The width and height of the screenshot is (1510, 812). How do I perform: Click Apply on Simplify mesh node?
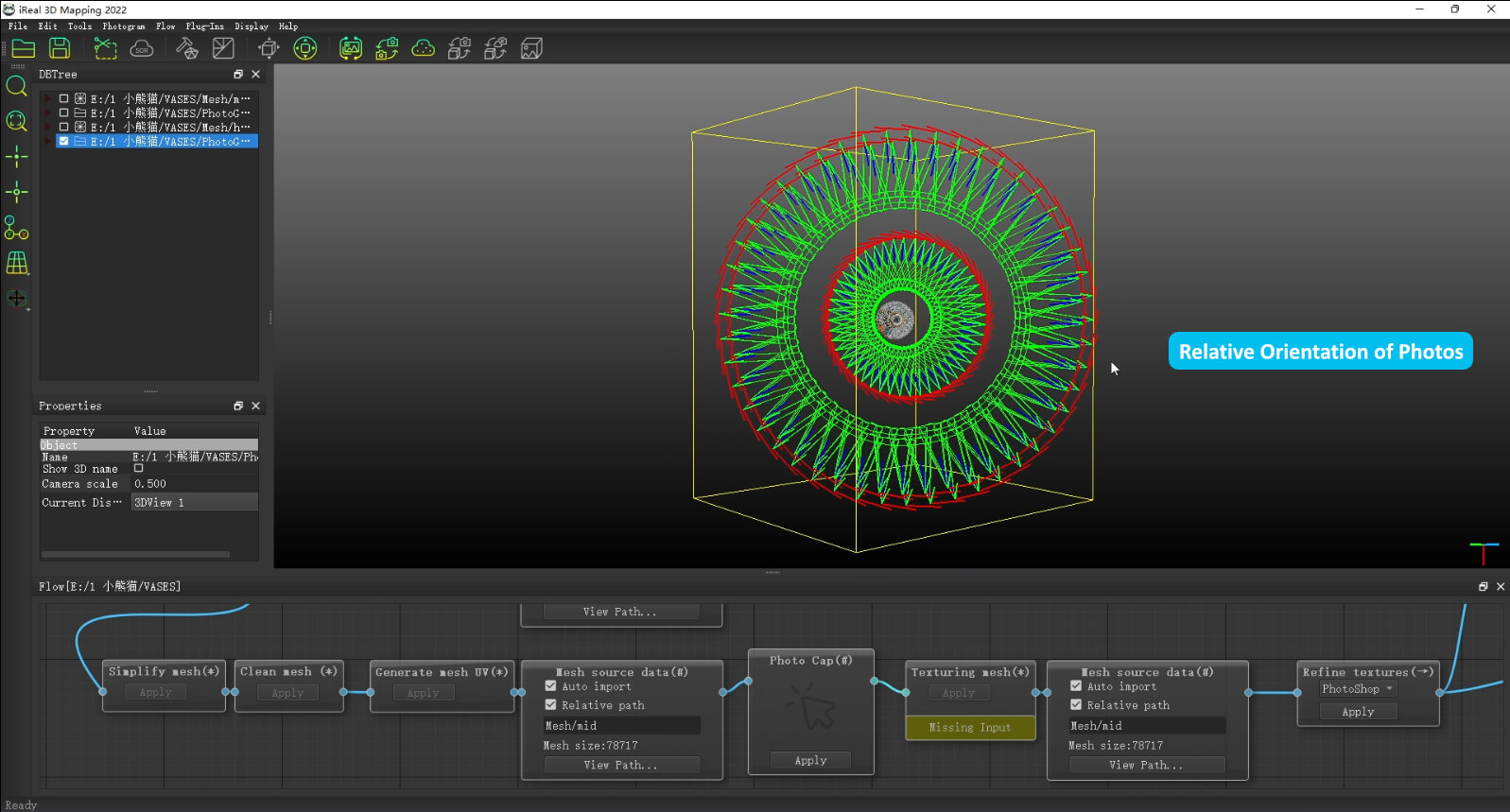click(156, 692)
